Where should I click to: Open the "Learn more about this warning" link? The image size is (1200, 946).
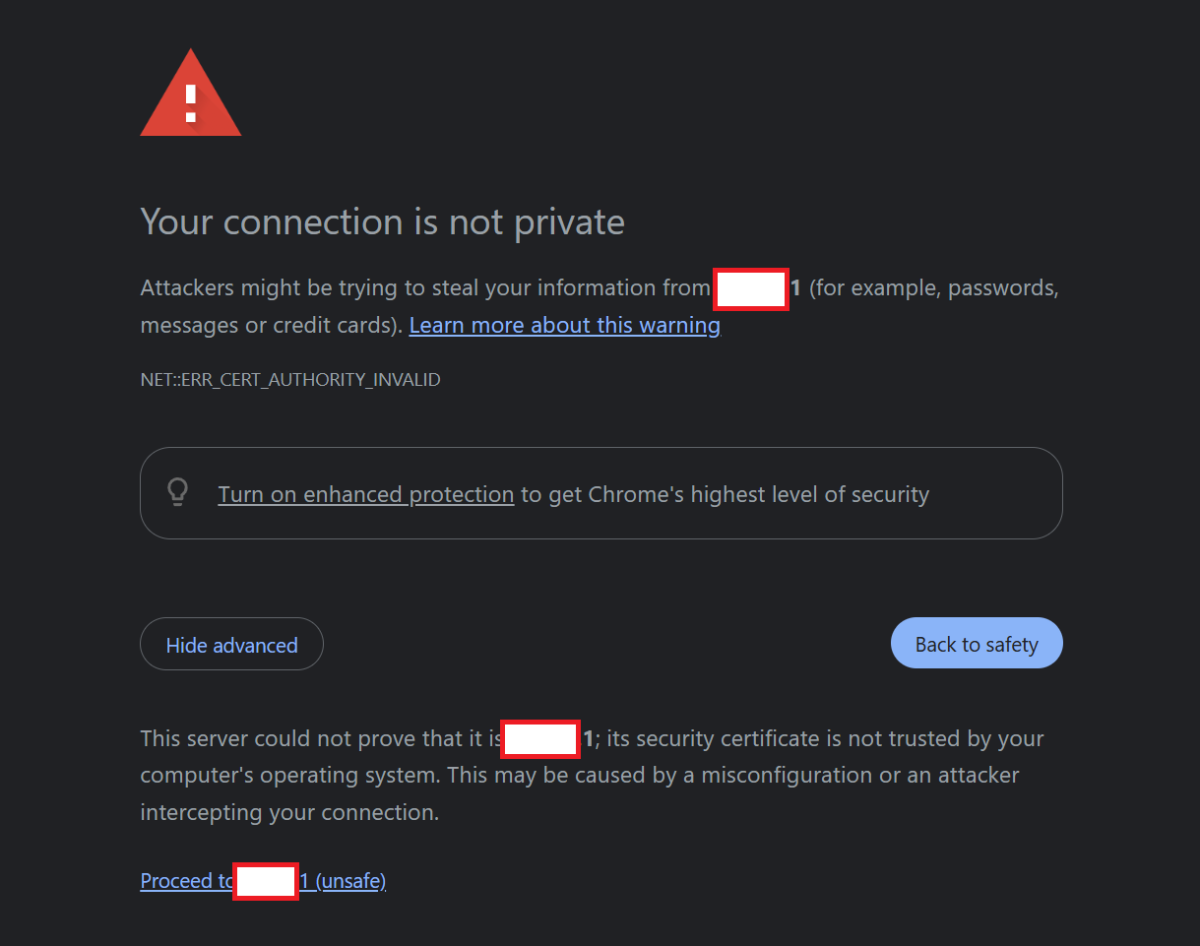click(x=564, y=326)
